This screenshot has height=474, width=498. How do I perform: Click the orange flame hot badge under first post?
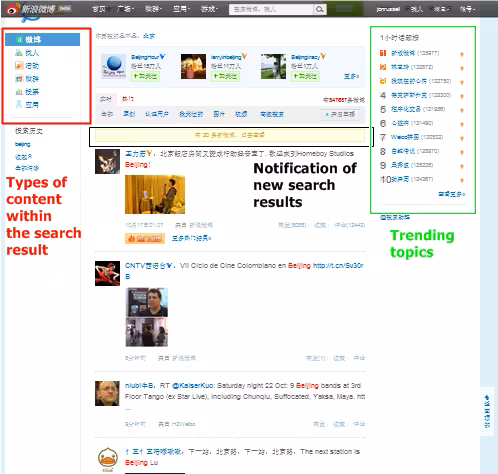tap(145, 238)
